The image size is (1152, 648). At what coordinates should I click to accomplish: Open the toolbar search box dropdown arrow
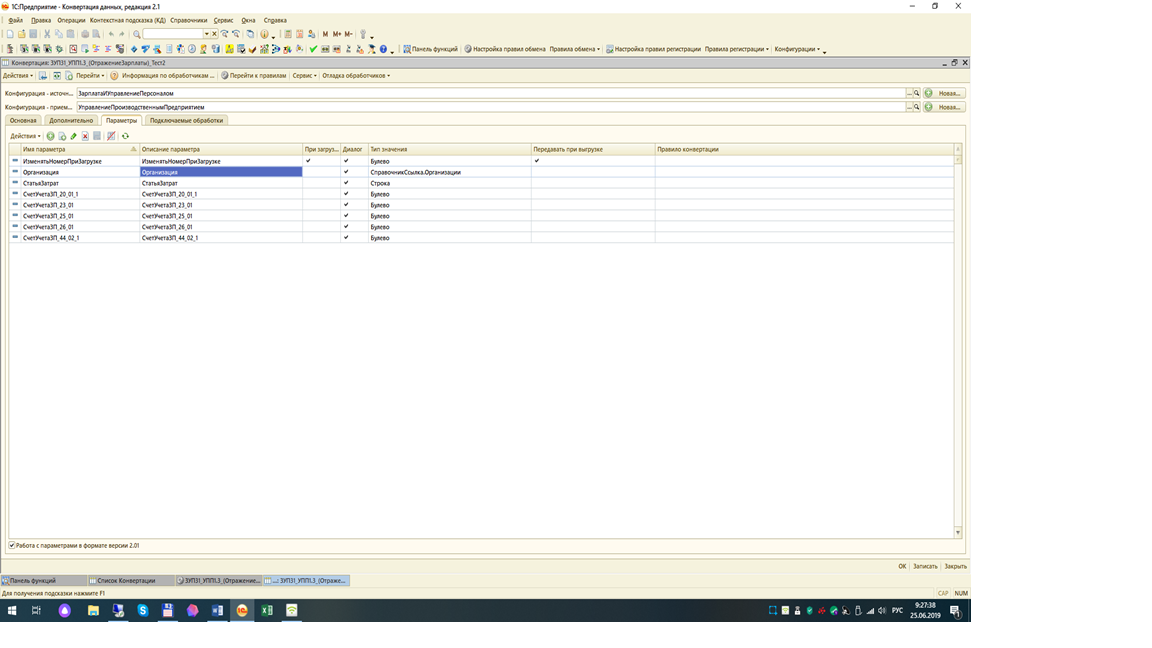point(206,34)
